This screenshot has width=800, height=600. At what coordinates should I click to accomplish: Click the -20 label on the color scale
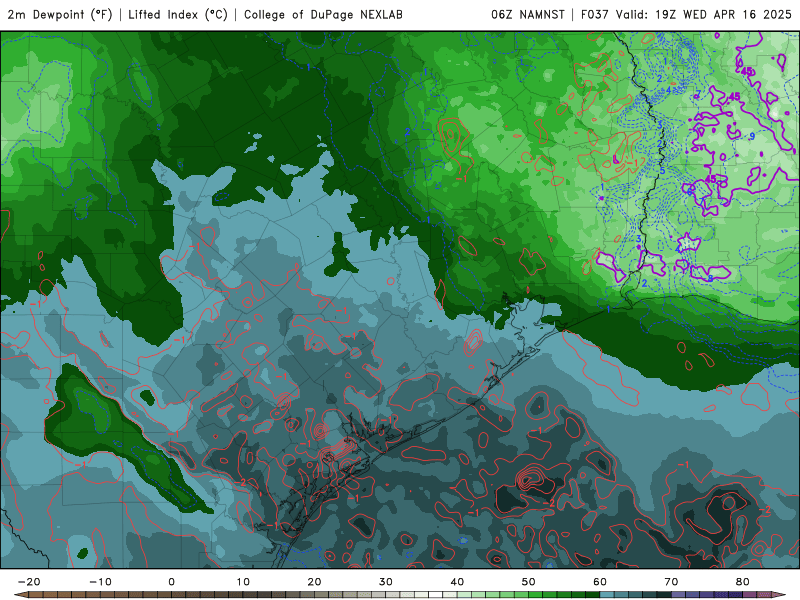click(x=29, y=582)
